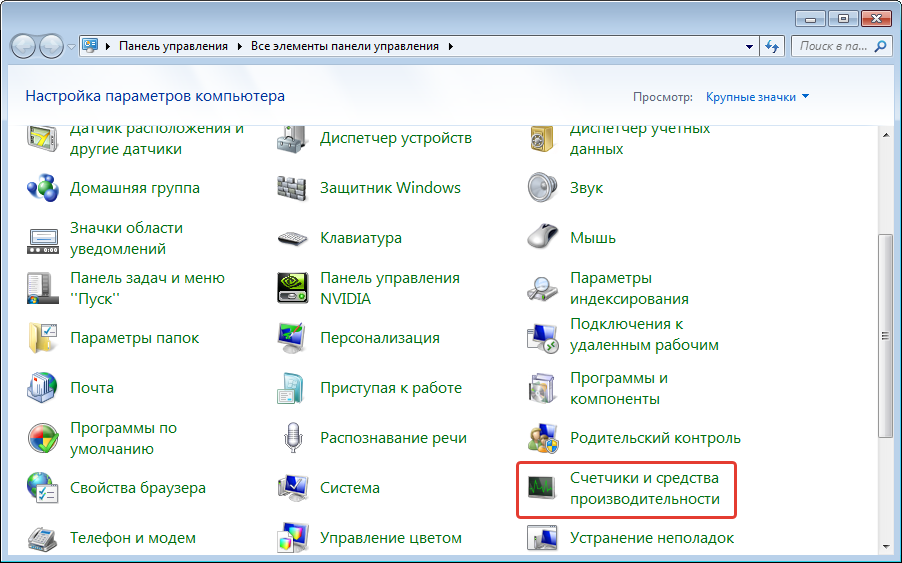
Task: Expand the recent pages arrow beside navigation buttons
Action: (71, 47)
